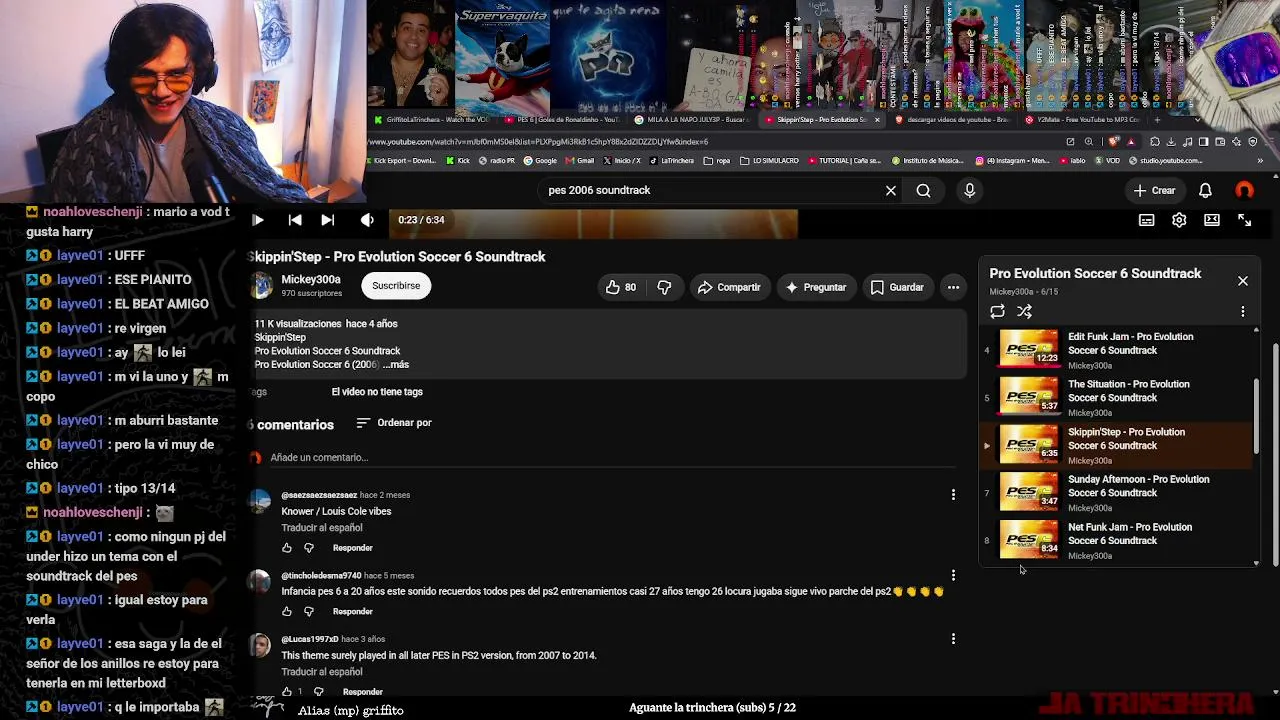Click the Preguntar button
1280x720 pixels.
(x=816, y=287)
